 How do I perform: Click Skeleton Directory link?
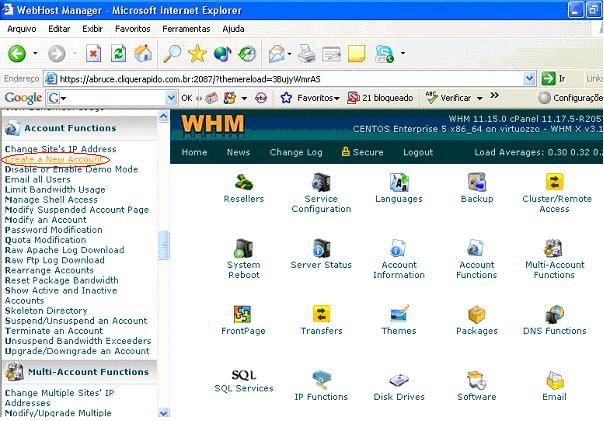pyautogui.click(x=46, y=310)
